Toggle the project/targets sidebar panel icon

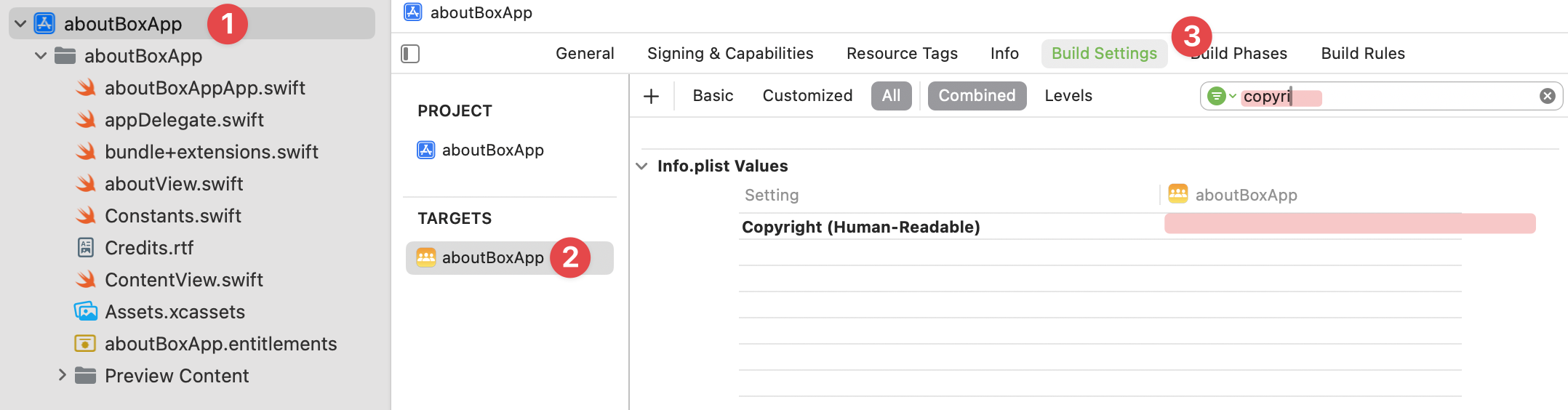tap(410, 54)
